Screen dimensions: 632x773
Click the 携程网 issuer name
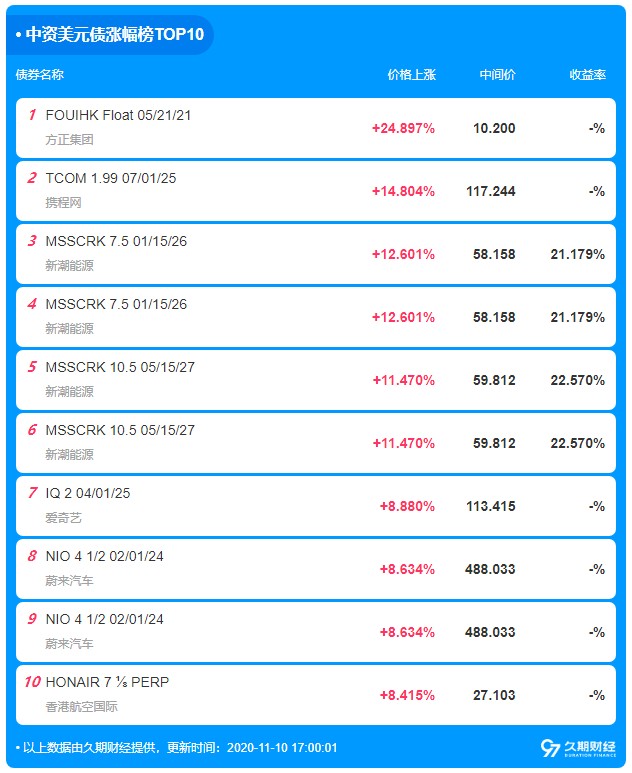64,203
